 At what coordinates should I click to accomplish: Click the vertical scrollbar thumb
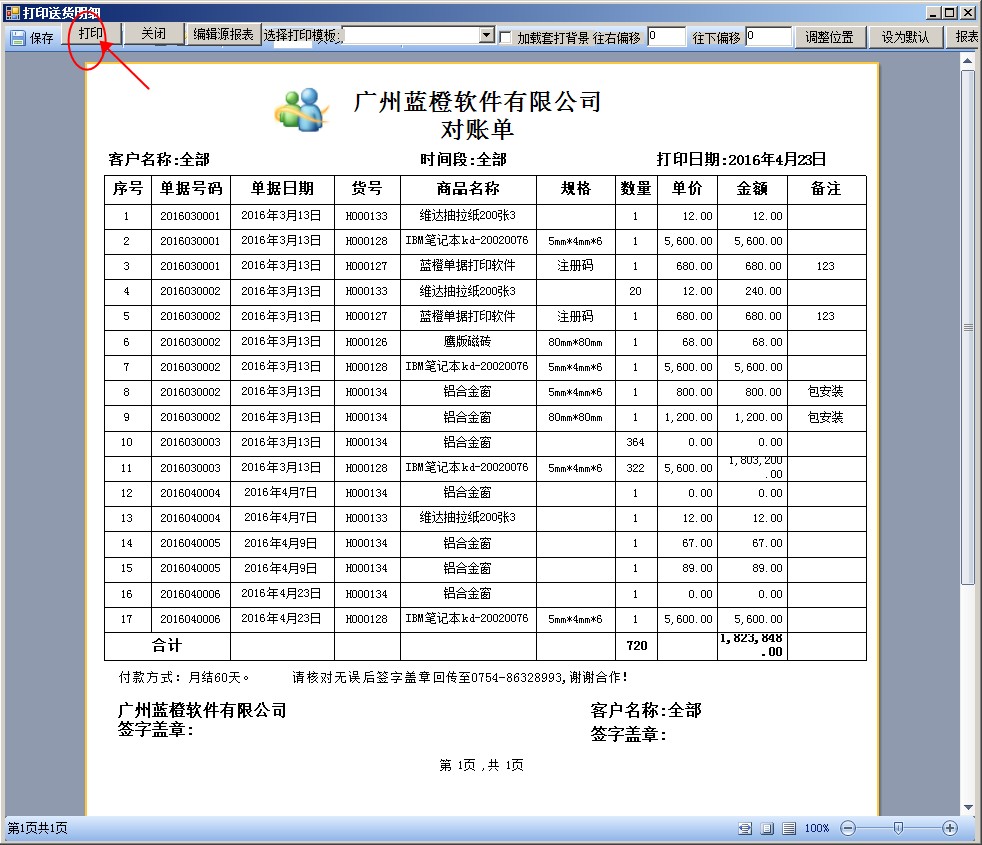click(968, 327)
